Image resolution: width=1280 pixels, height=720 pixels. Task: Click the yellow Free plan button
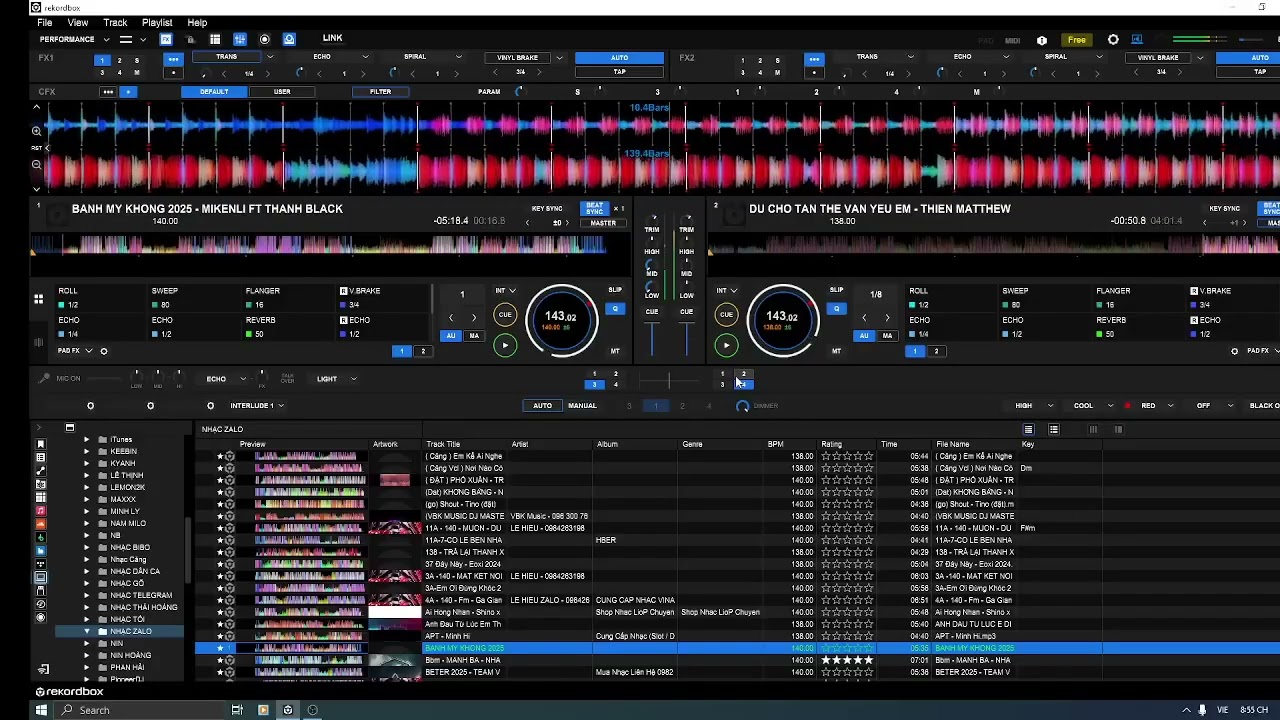coord(1077,40)
